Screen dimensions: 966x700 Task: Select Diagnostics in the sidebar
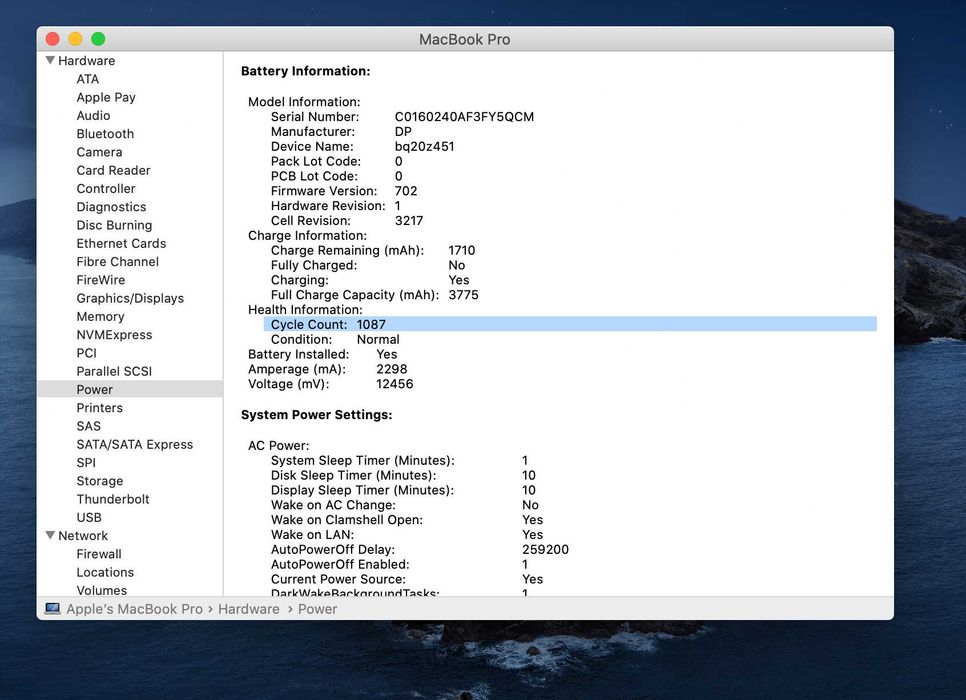point(112,207)
